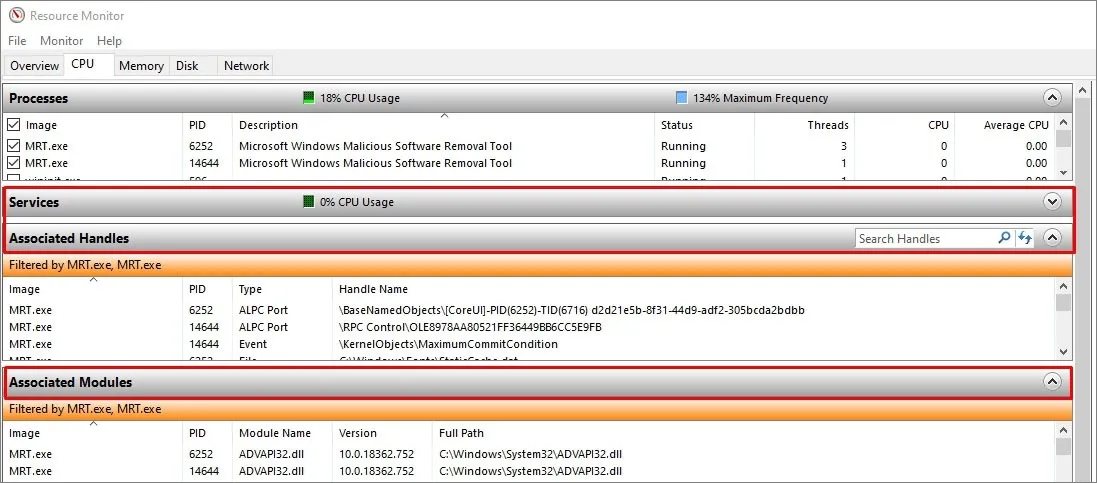1097x483 pixels.
Task: Click the Associated Handles header title
Action: coord(69,238)
